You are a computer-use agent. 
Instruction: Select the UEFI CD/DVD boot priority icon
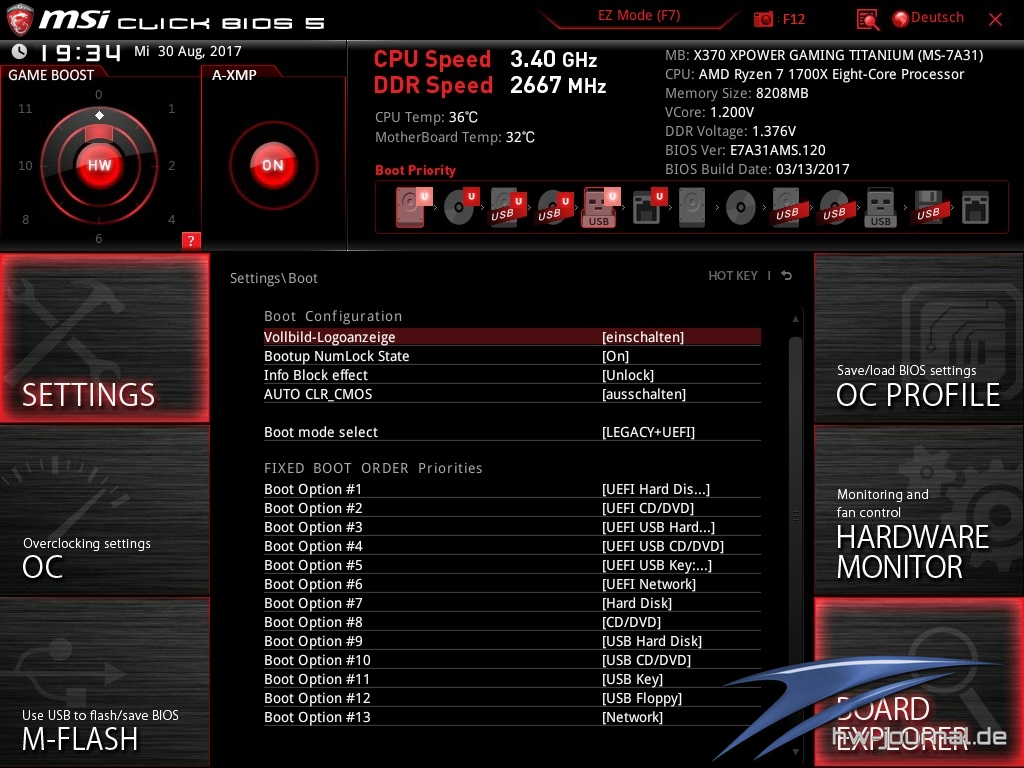click(460, 207)
